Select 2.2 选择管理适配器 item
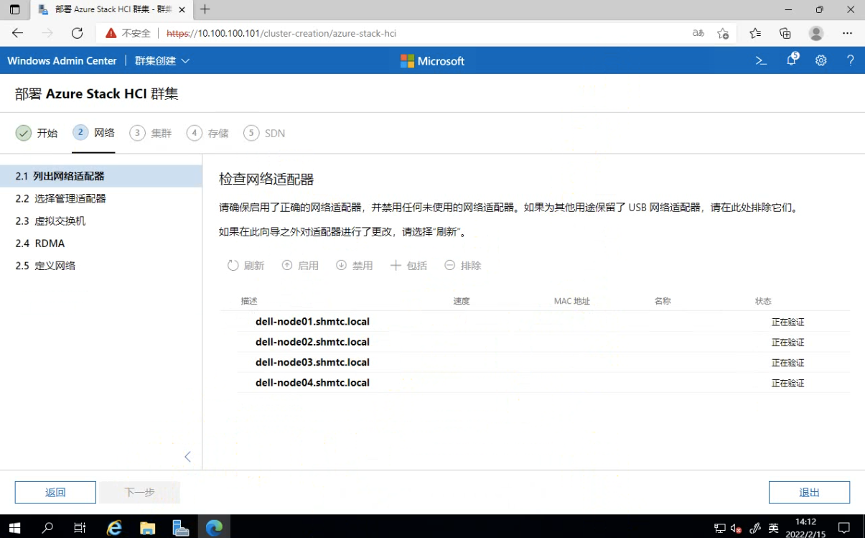Screen dimensions: 866x539 101,199
